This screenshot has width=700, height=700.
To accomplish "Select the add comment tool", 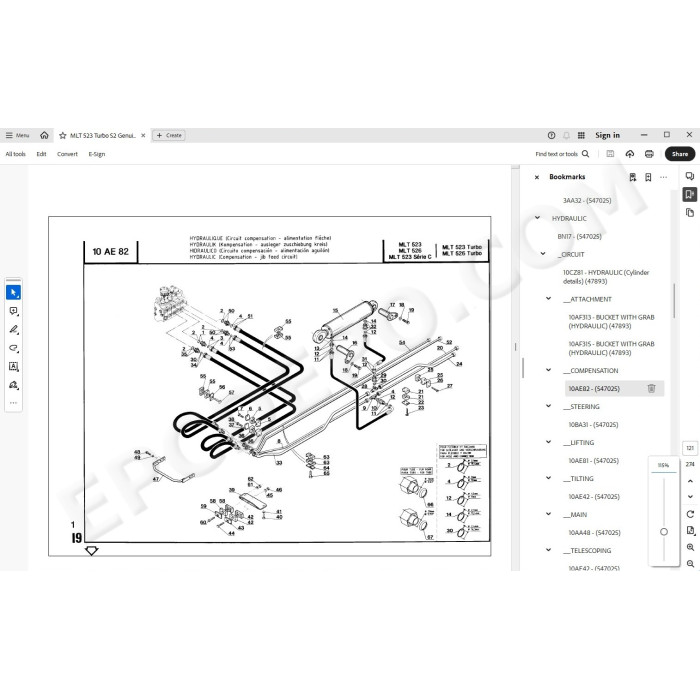I will tap(13, 311).
